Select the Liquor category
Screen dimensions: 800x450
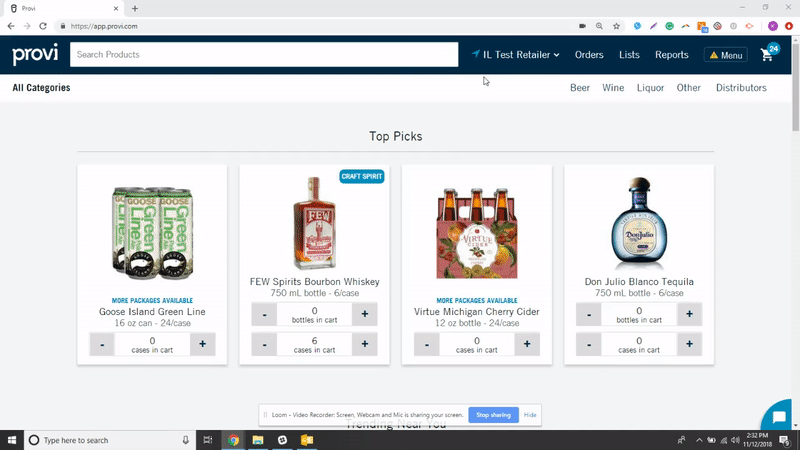pos(650,88)
